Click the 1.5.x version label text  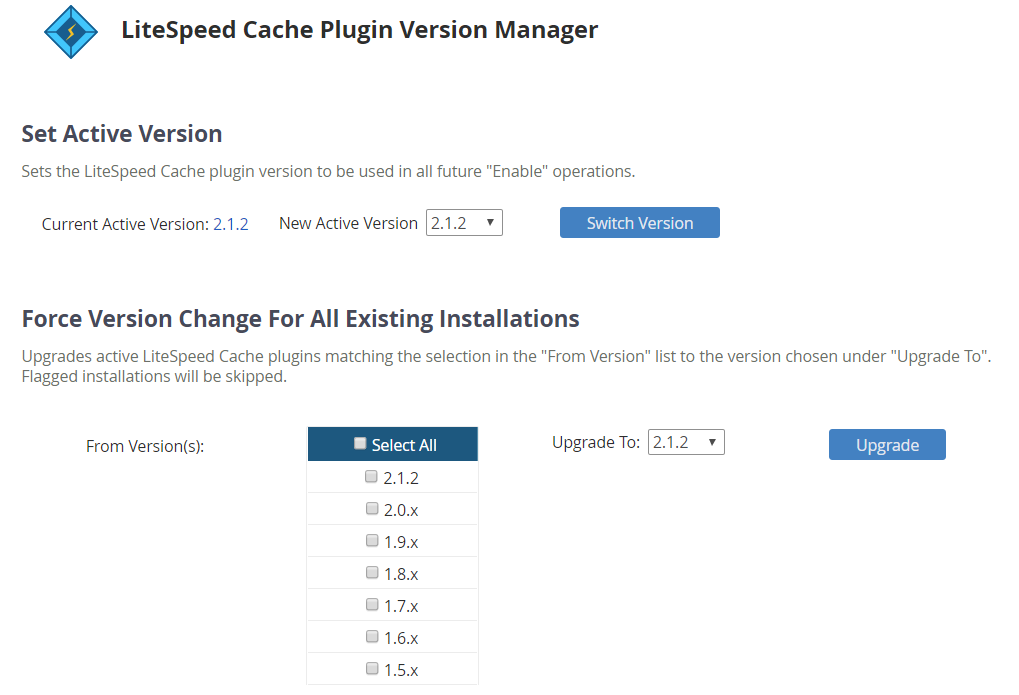[x=401, y=670]
